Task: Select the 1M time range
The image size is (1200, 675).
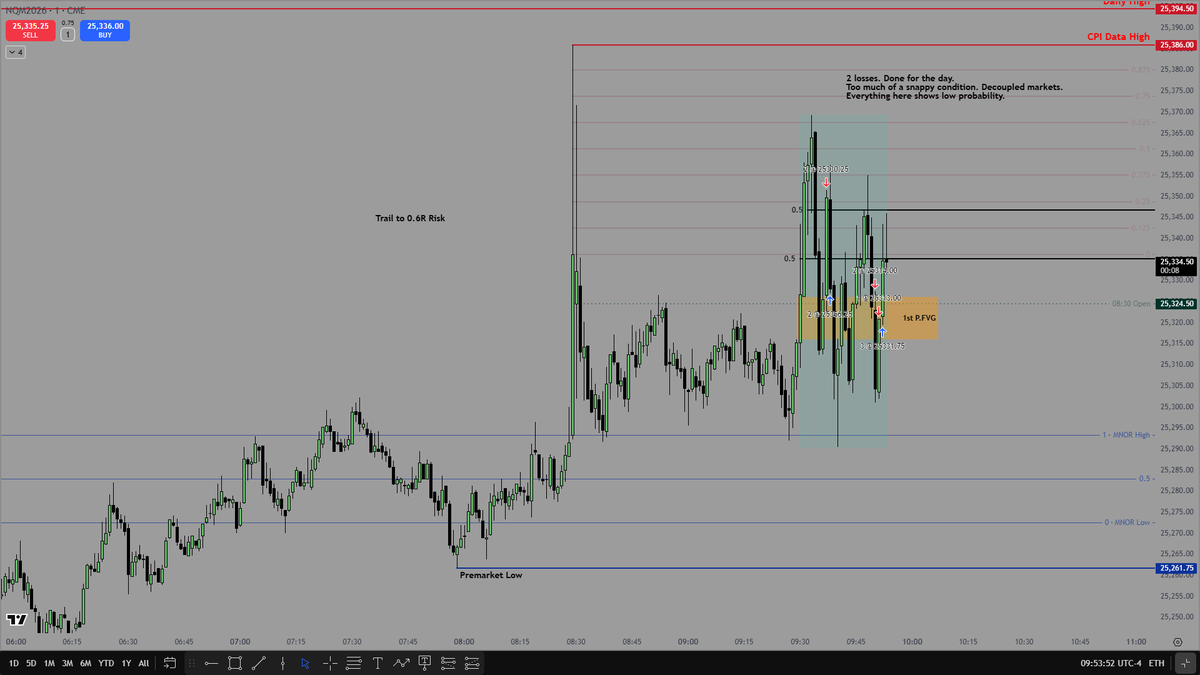Action: (x=49, y=663)
